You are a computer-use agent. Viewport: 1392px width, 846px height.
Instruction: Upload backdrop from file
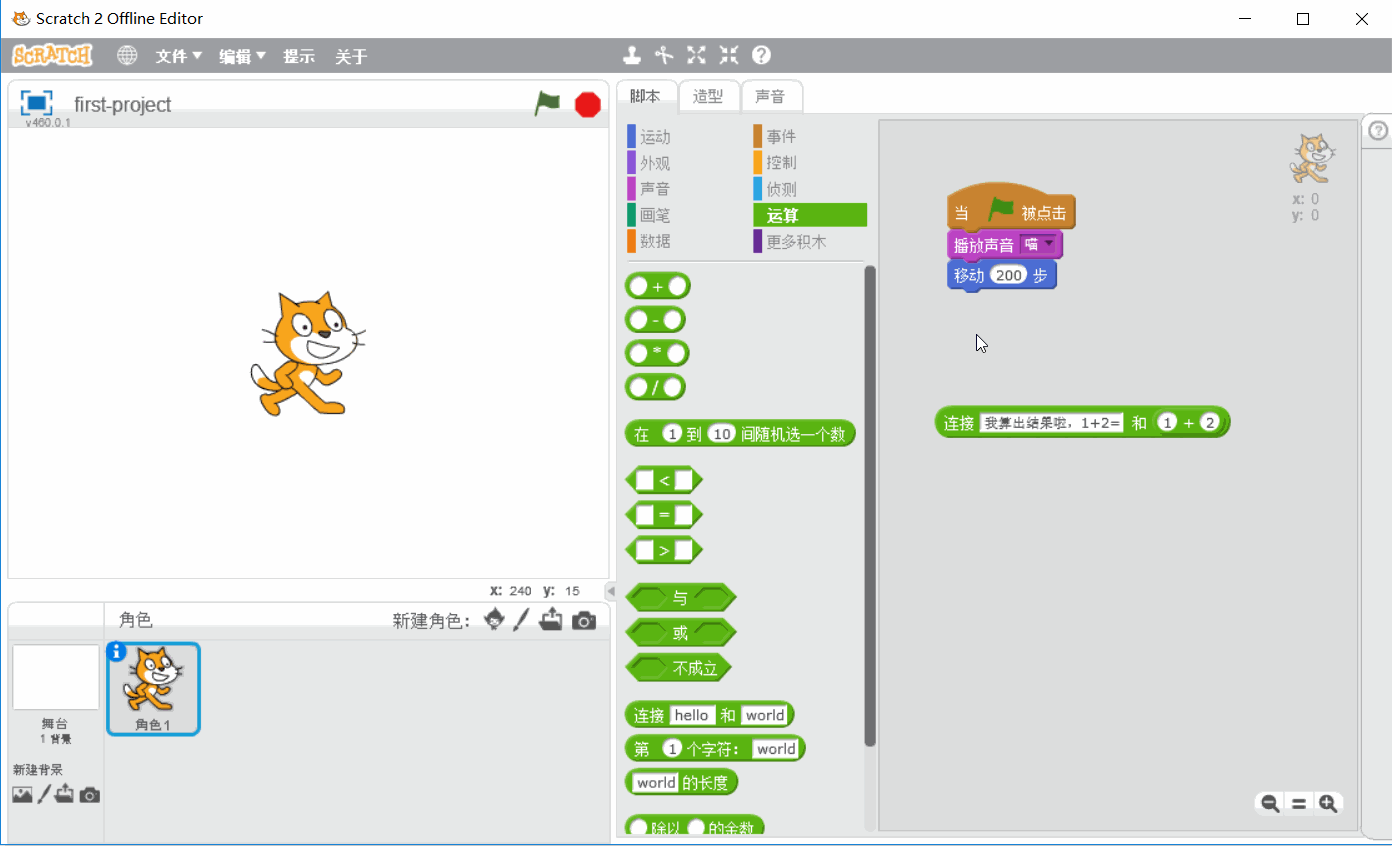coord(65,795)
